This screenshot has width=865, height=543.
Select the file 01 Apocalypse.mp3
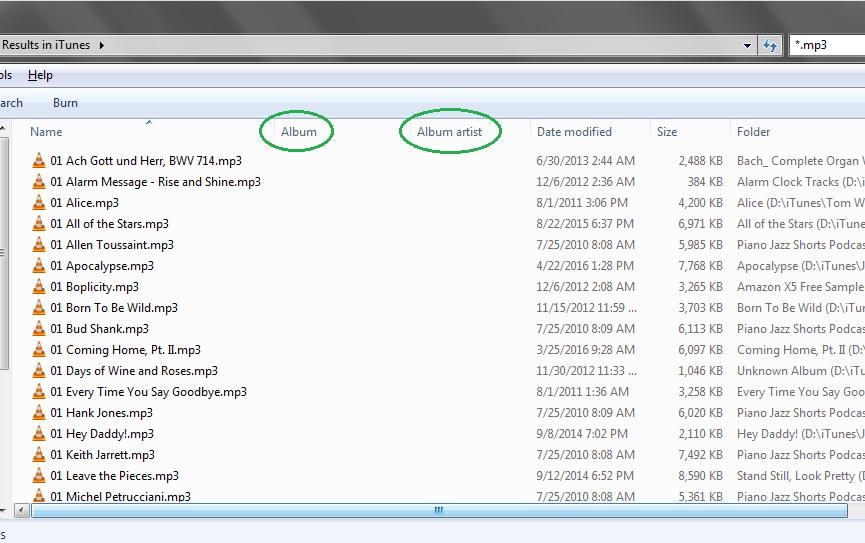coord(102,265)
